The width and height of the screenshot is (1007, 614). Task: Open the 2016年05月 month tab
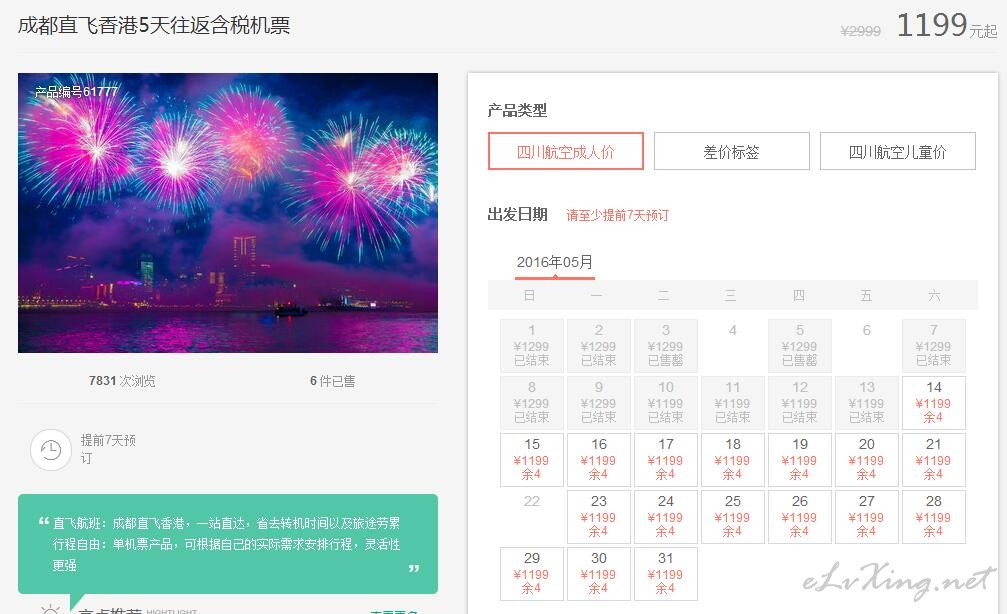coord(555,263)
